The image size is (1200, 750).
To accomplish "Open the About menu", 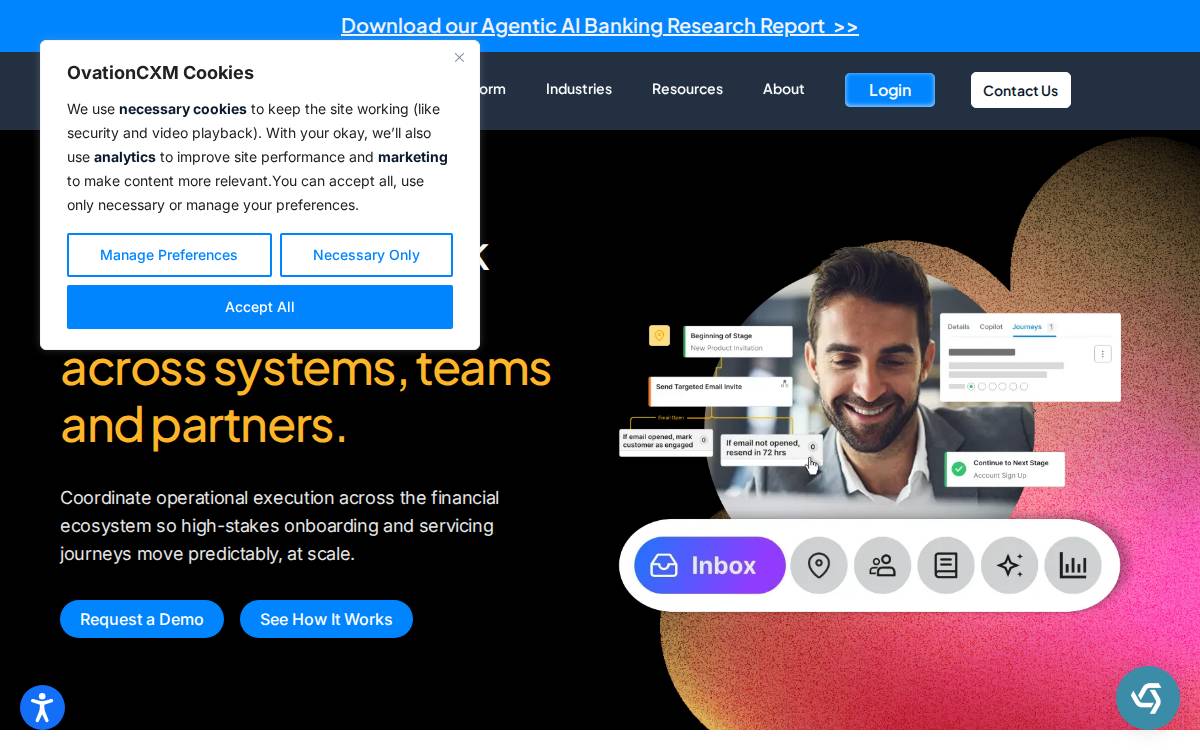I will point(783,89).
